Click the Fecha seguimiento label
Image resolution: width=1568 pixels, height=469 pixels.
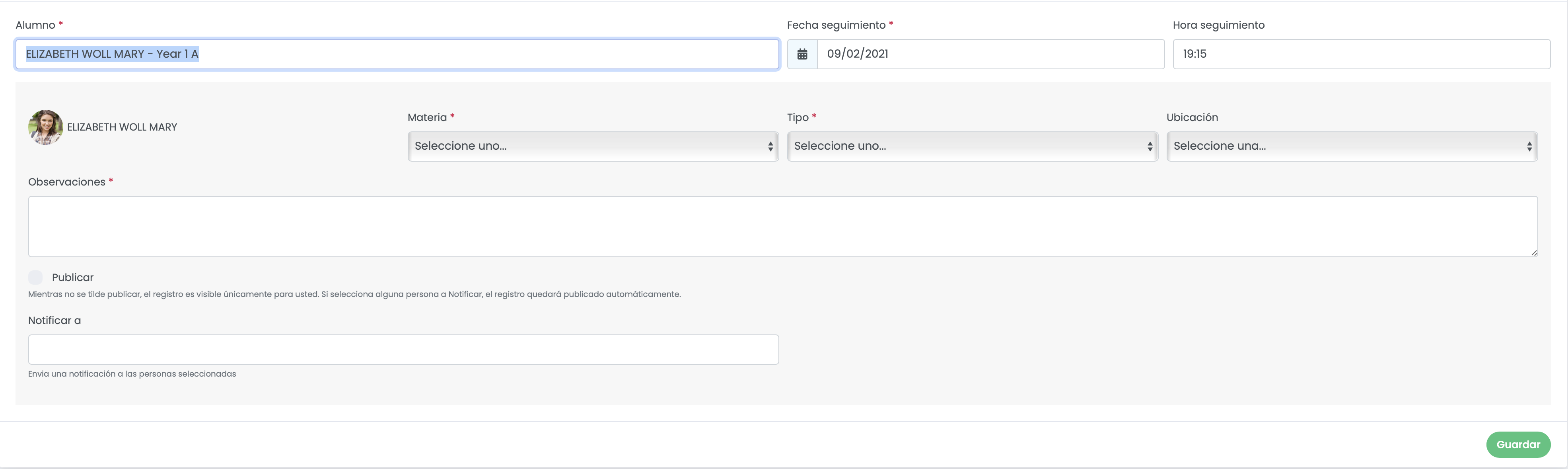836,25
